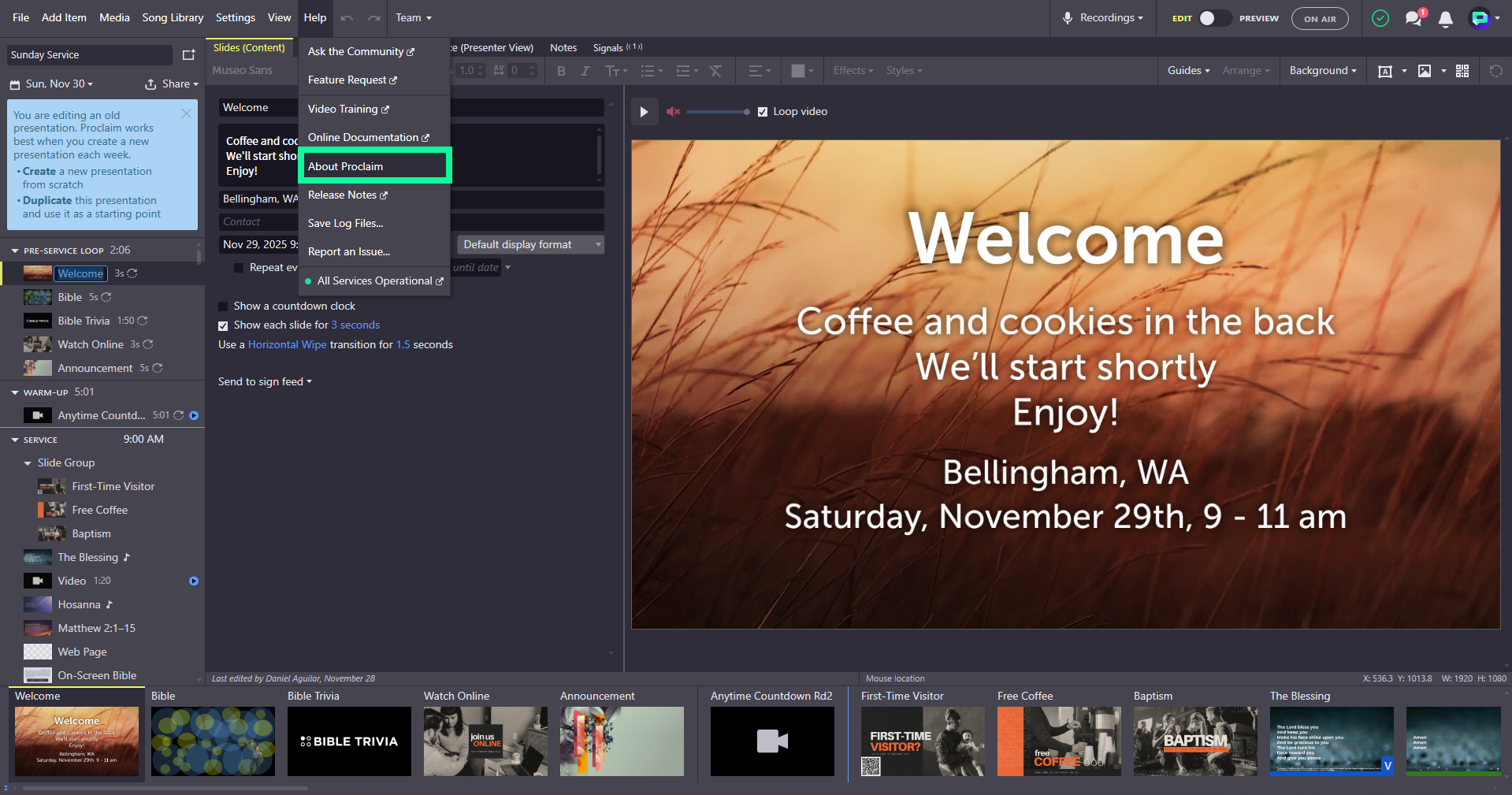Click the ON AIR button
Screen dimensions: 1512x795
pos(1320,19)
